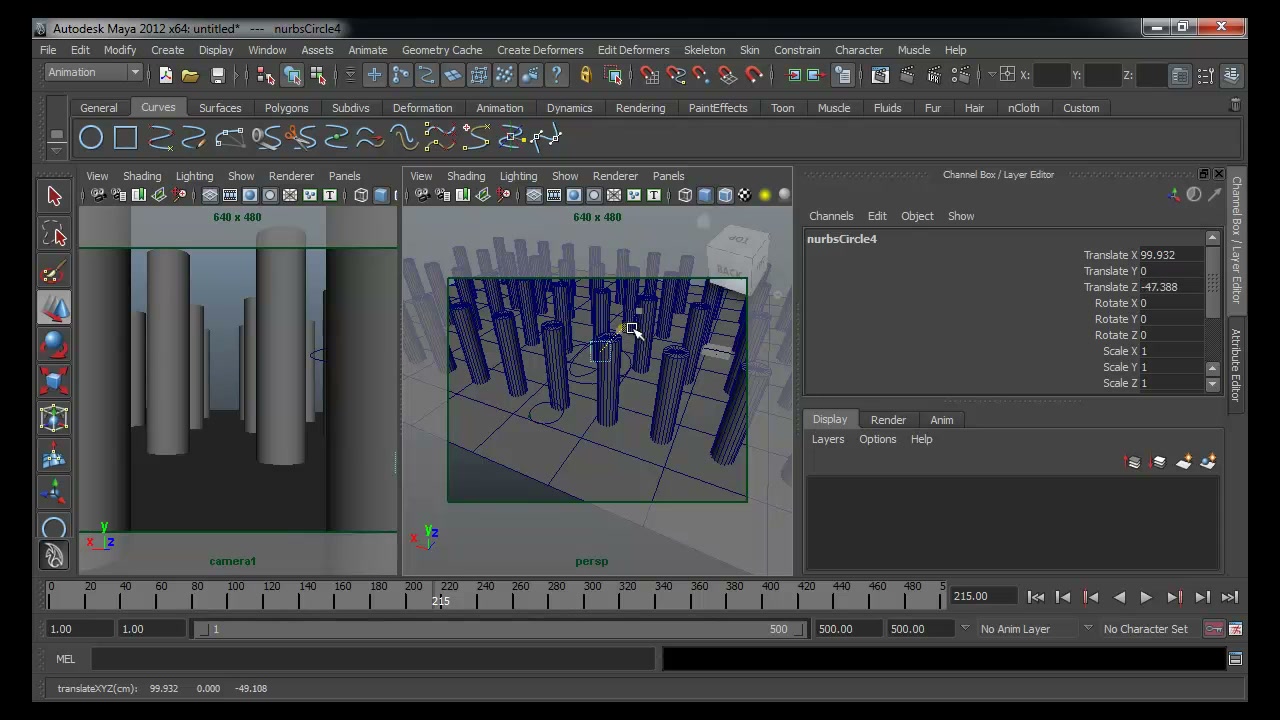Open the Geometry Cache menu
Image resolution: width=1280 pixels, height=720 pixels.
pos(442,50)
